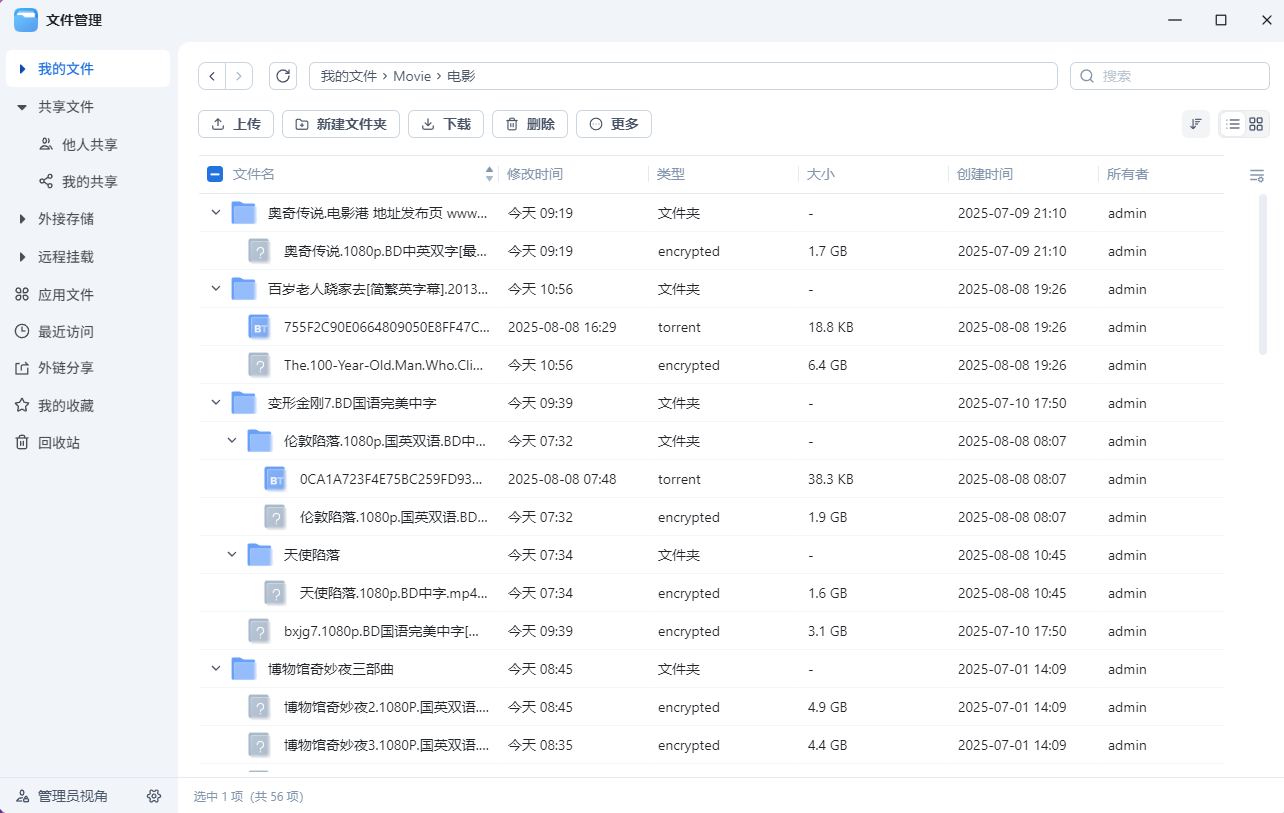Switch to grid view layout
The image size is (1284, 813).
click(1256, 124)
